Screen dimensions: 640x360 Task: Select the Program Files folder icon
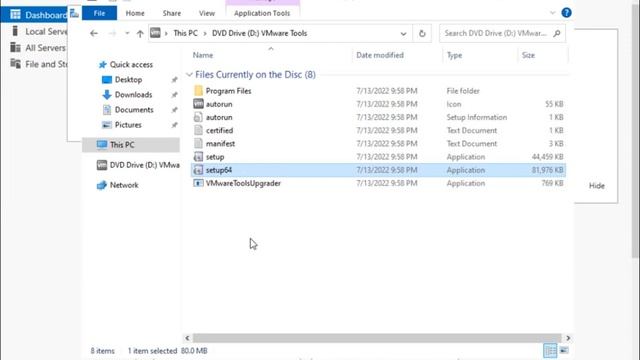(198, 91)
